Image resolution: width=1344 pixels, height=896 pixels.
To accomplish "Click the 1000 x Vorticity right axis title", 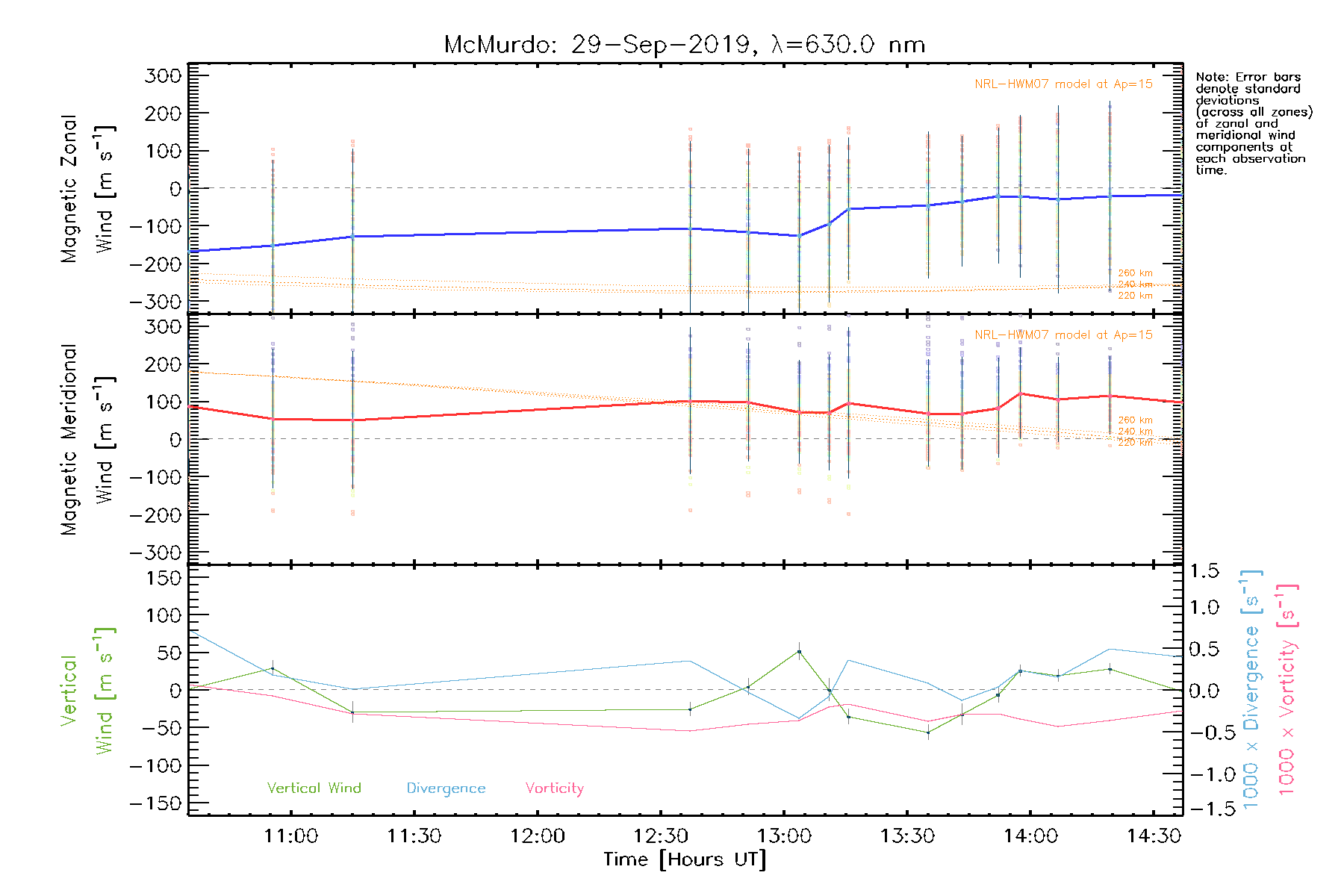I will pyautogui.click(x=1287, y=690).
